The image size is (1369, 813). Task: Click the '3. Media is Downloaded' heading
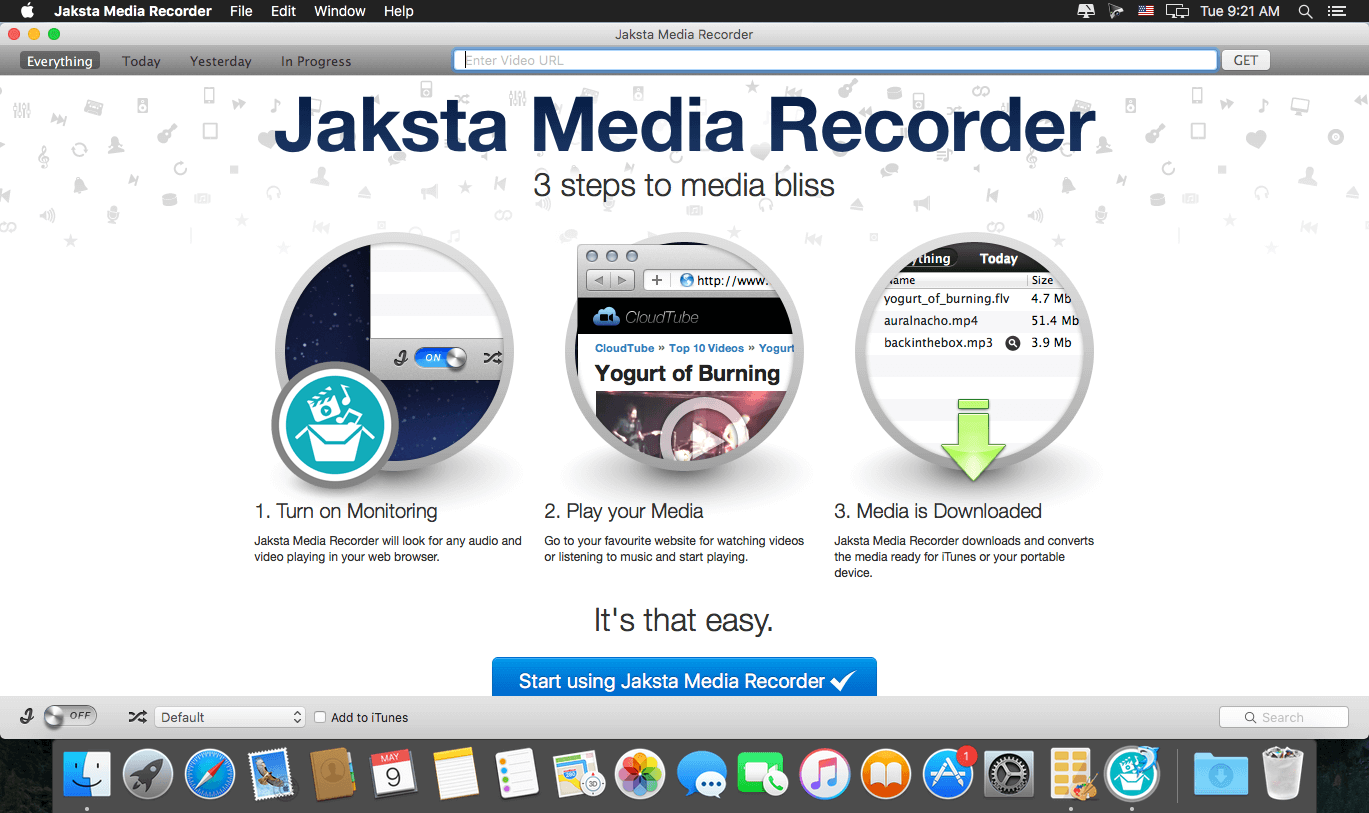click(938, 511)
